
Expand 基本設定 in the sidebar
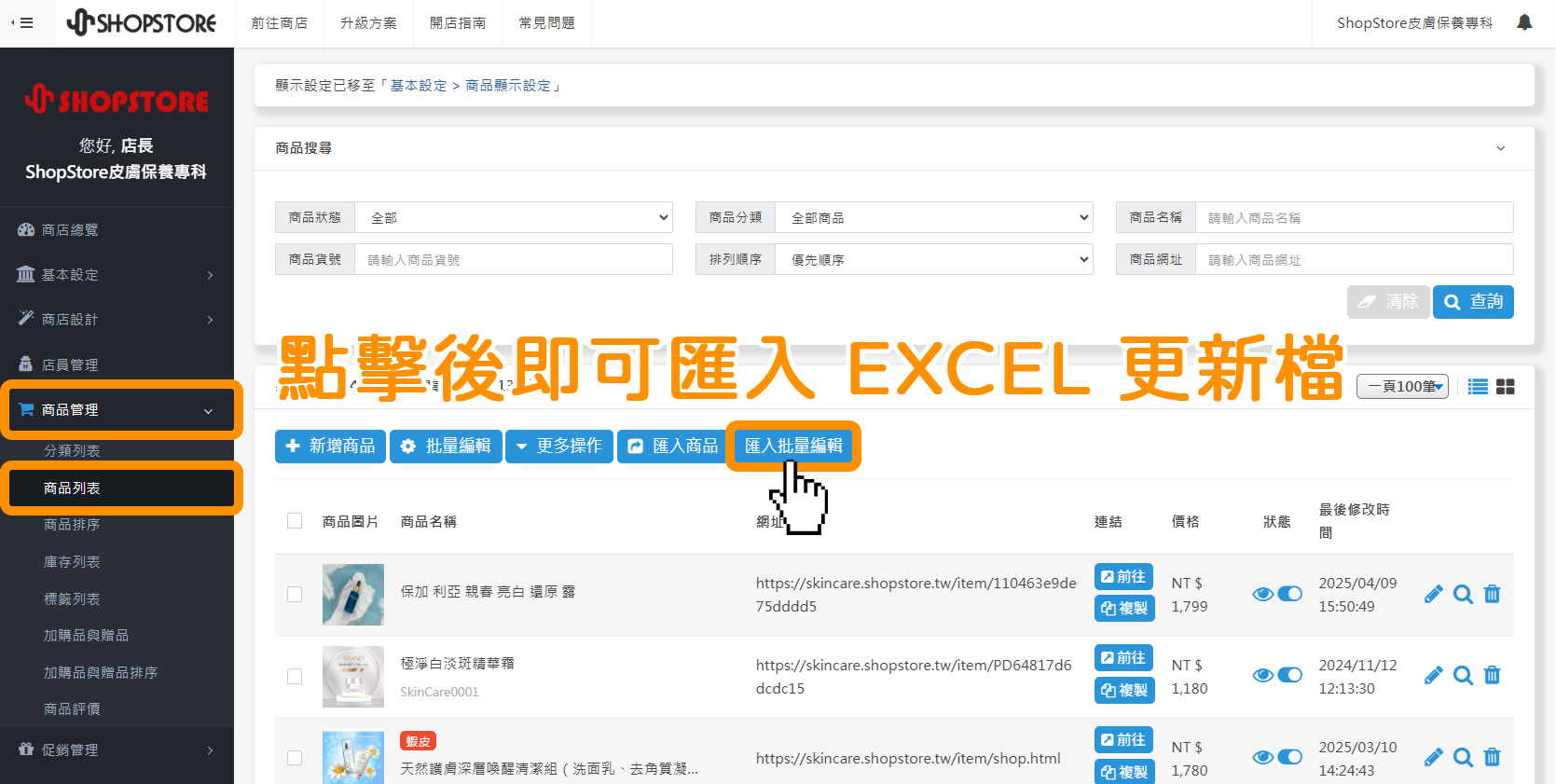click(x=117, y=274)
